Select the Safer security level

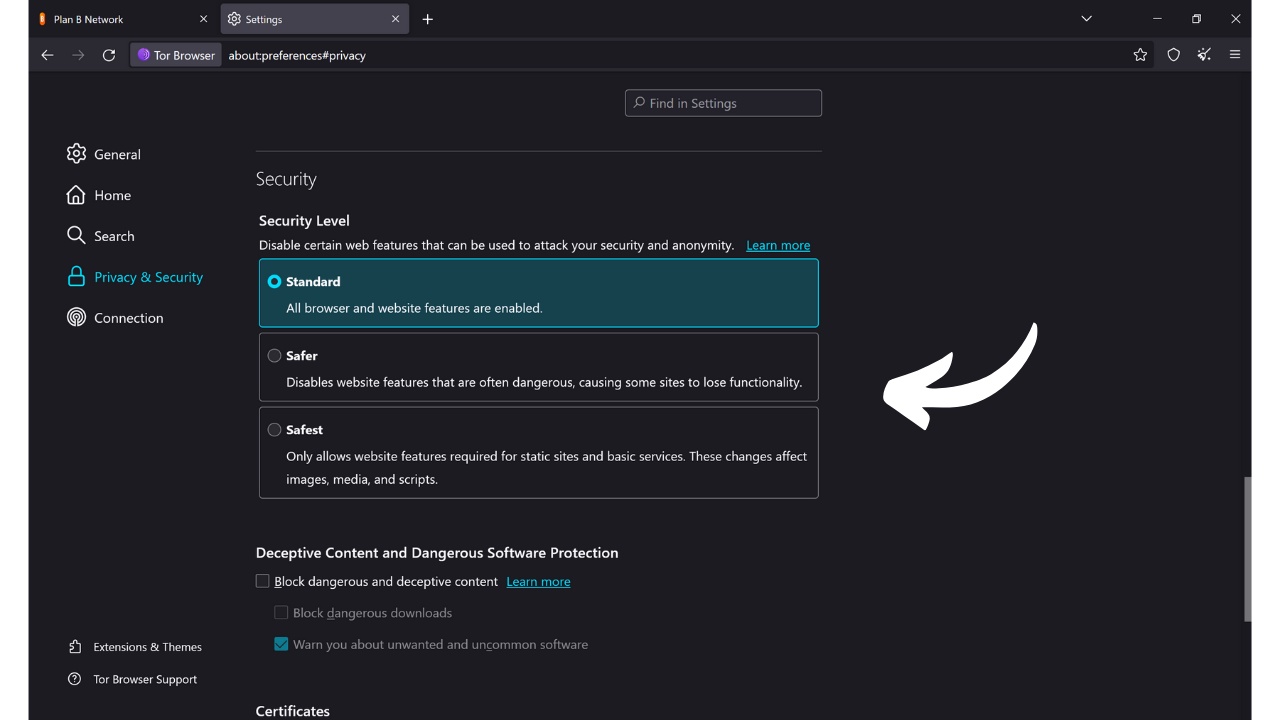tap(274, 355)
